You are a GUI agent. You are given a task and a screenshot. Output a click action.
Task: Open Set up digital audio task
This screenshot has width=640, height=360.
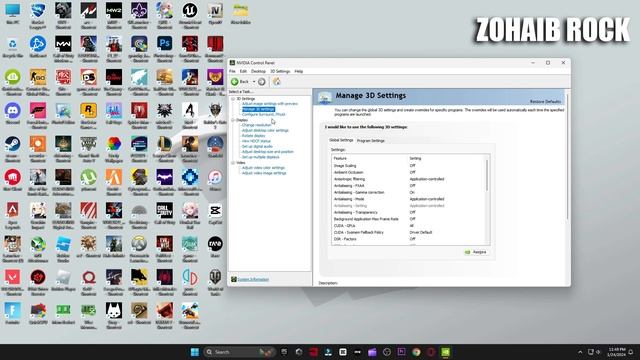(257, 146)
